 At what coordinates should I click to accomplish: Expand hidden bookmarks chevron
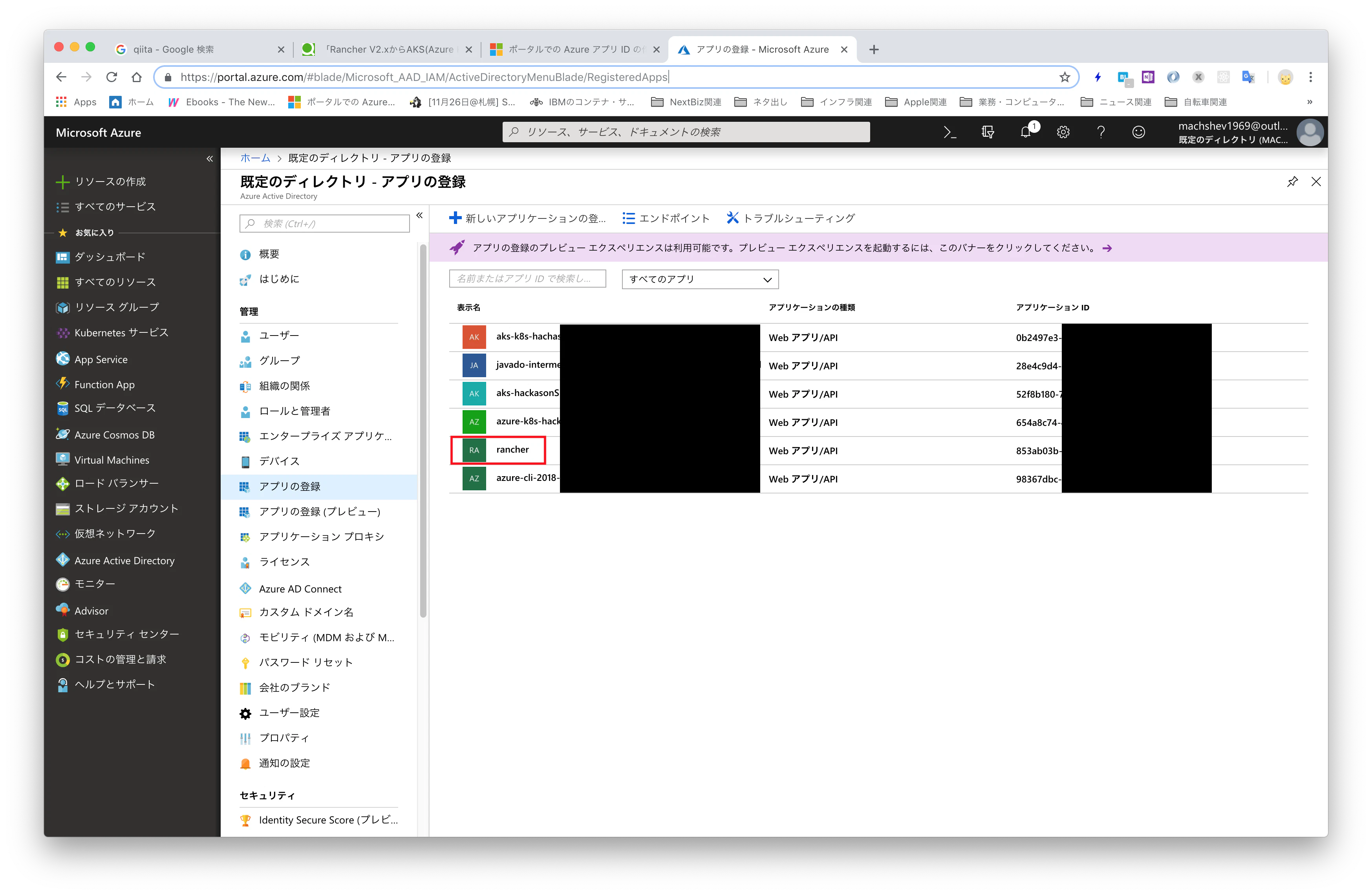click(x=1309, y=102)
